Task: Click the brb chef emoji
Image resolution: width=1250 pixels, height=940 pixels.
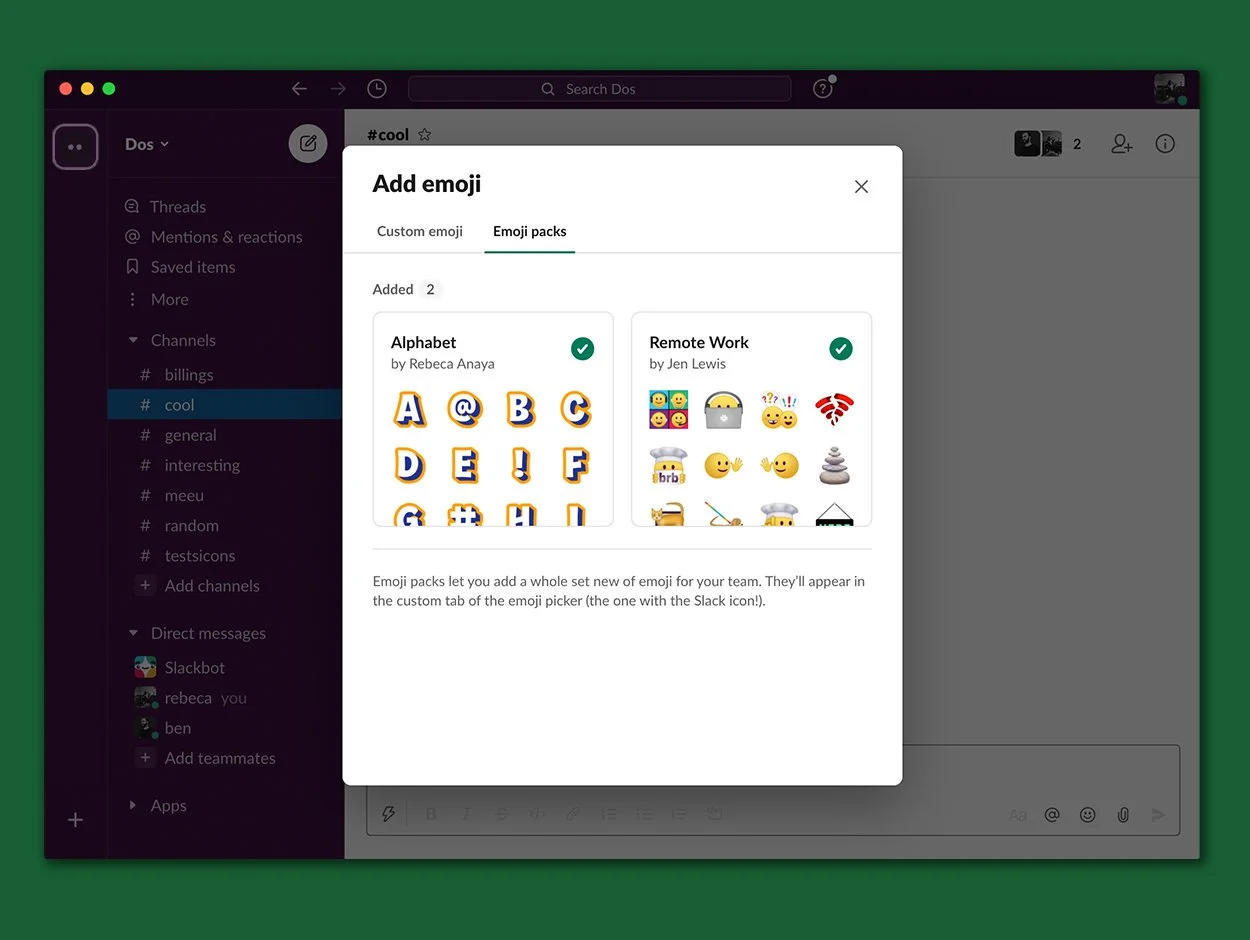Action: [668, 466]
